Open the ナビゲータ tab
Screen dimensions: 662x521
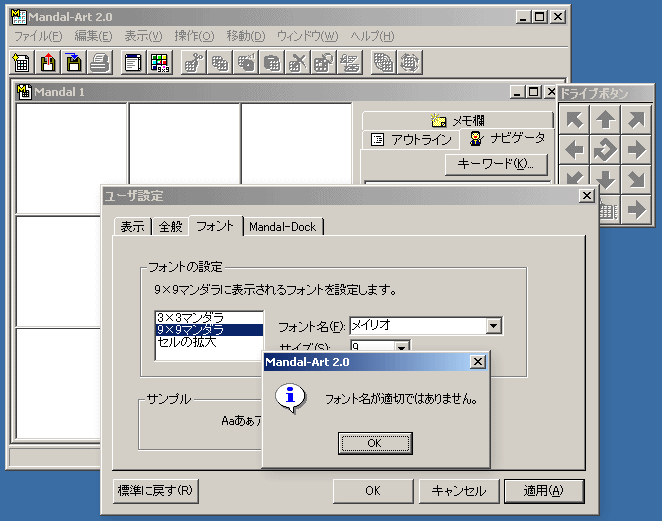[507, 138]
